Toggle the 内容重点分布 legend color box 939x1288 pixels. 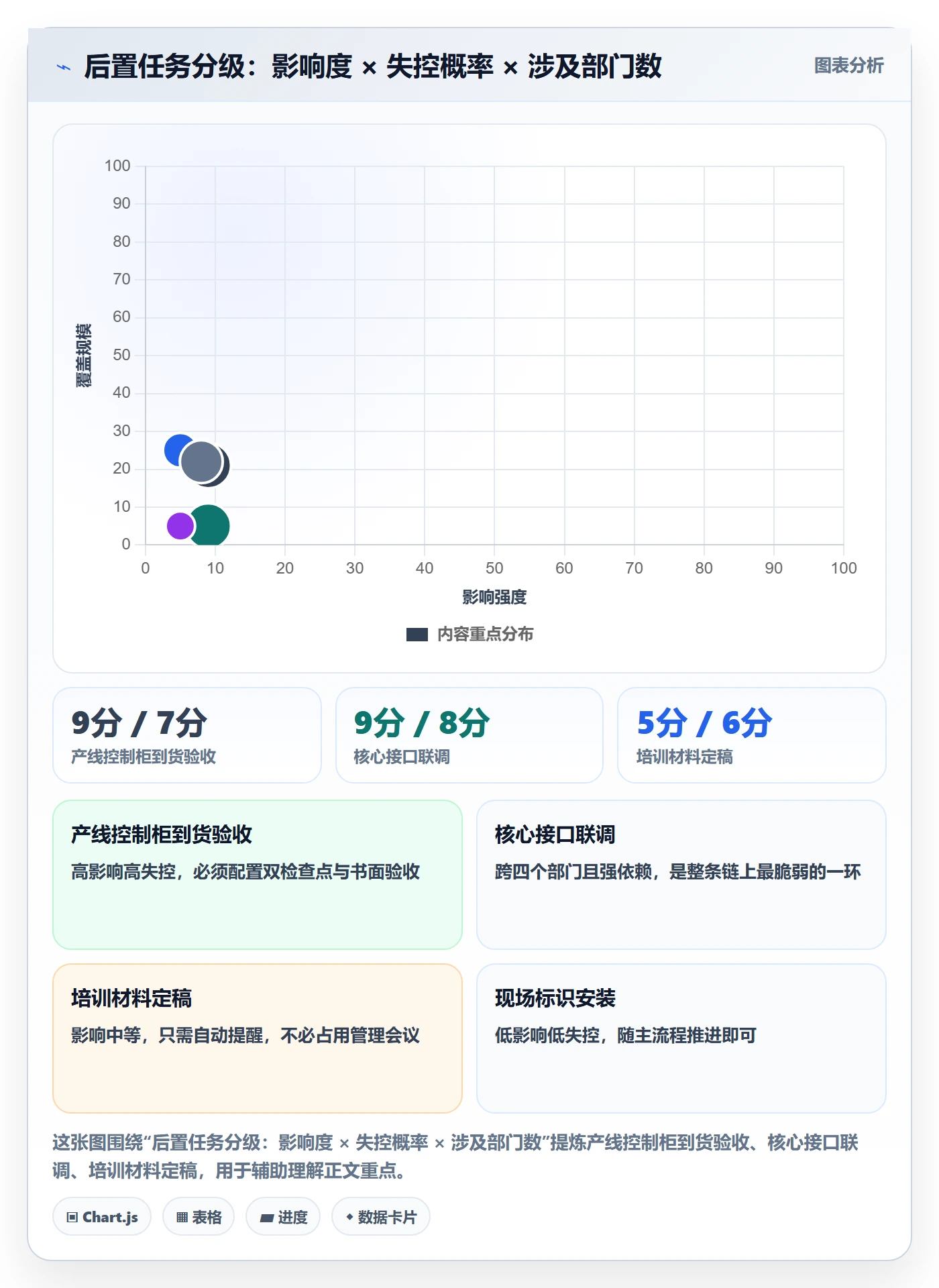pos(417,635)
